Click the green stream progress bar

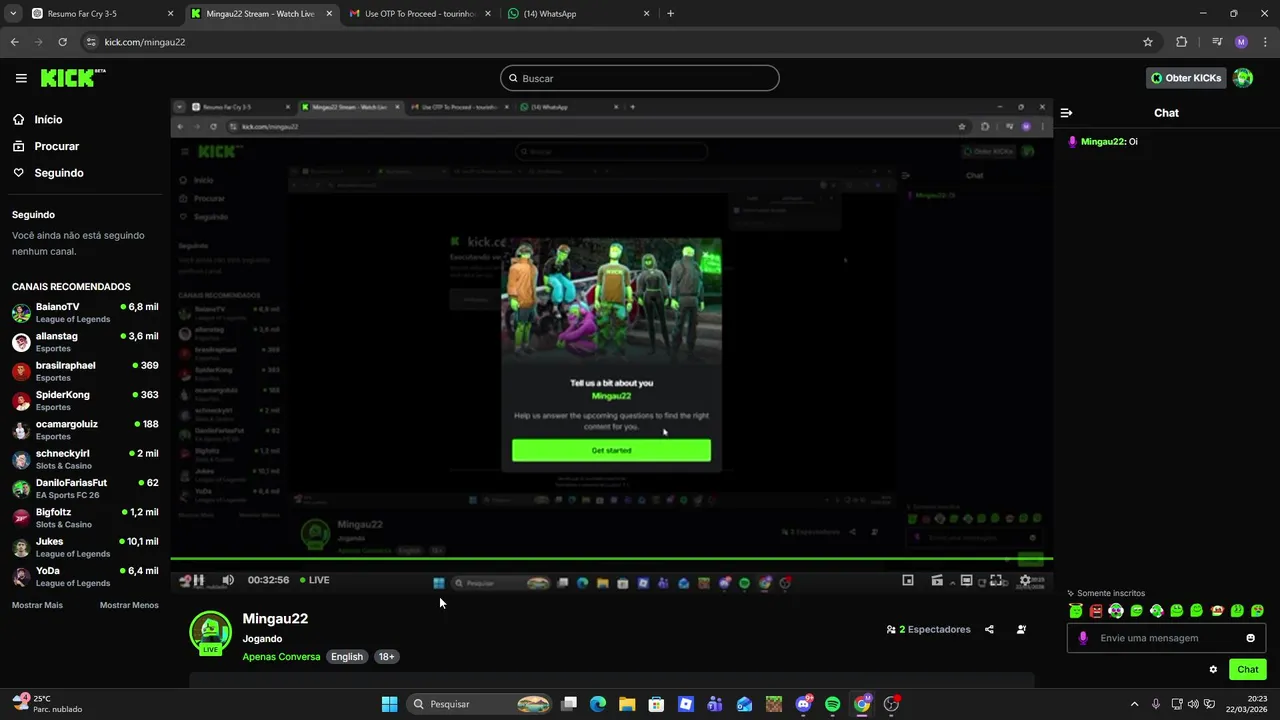coord(611,559)
